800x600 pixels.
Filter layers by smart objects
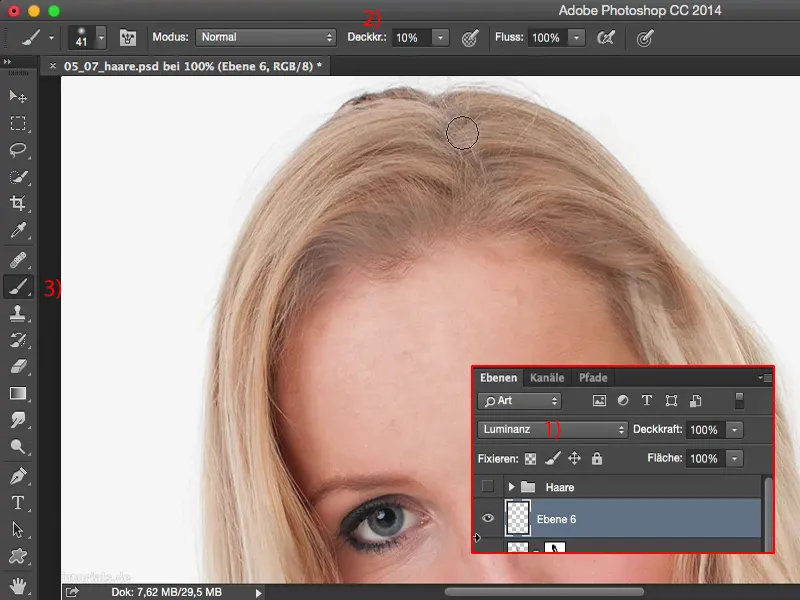(695, 401)
